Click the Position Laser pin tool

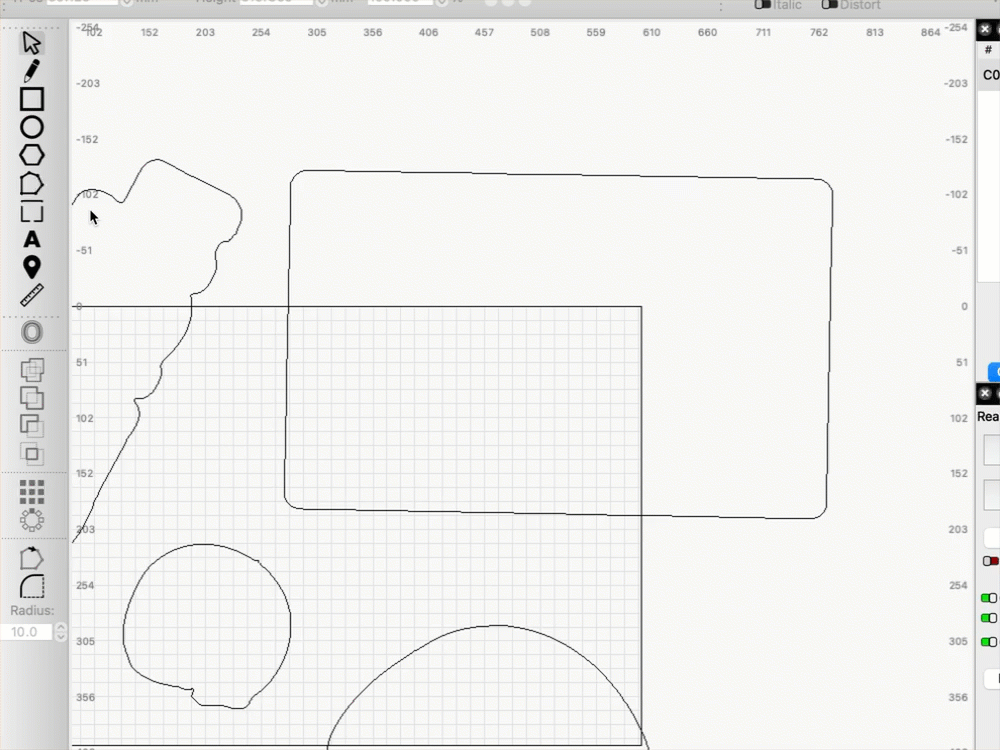click(31, 267)
